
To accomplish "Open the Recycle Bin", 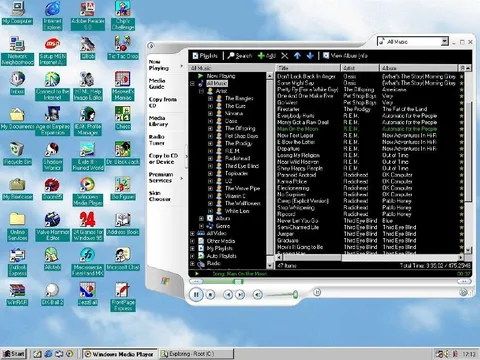I will [x=17, y=154].
